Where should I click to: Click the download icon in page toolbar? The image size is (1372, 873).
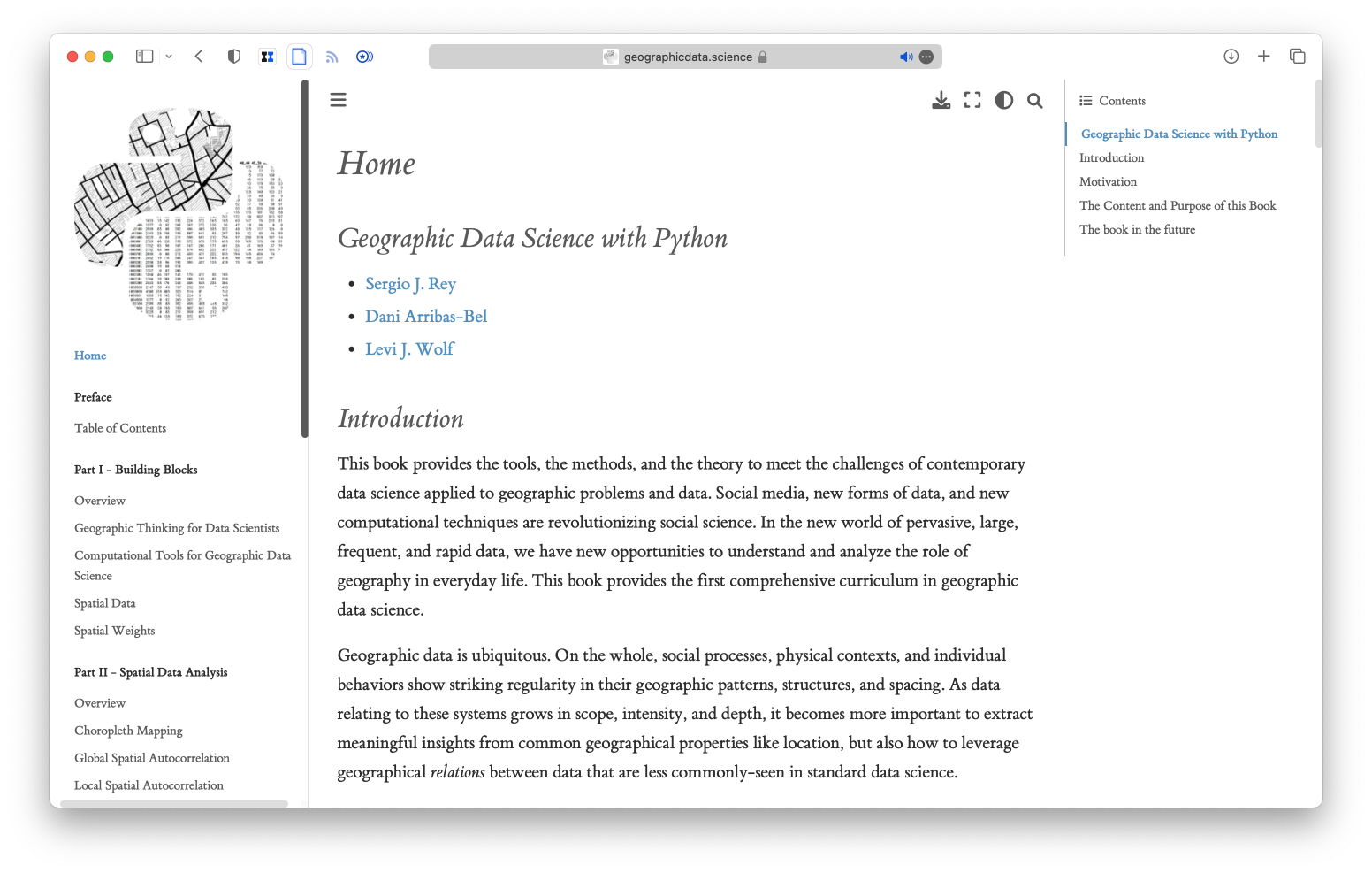[x=941, y=100]
